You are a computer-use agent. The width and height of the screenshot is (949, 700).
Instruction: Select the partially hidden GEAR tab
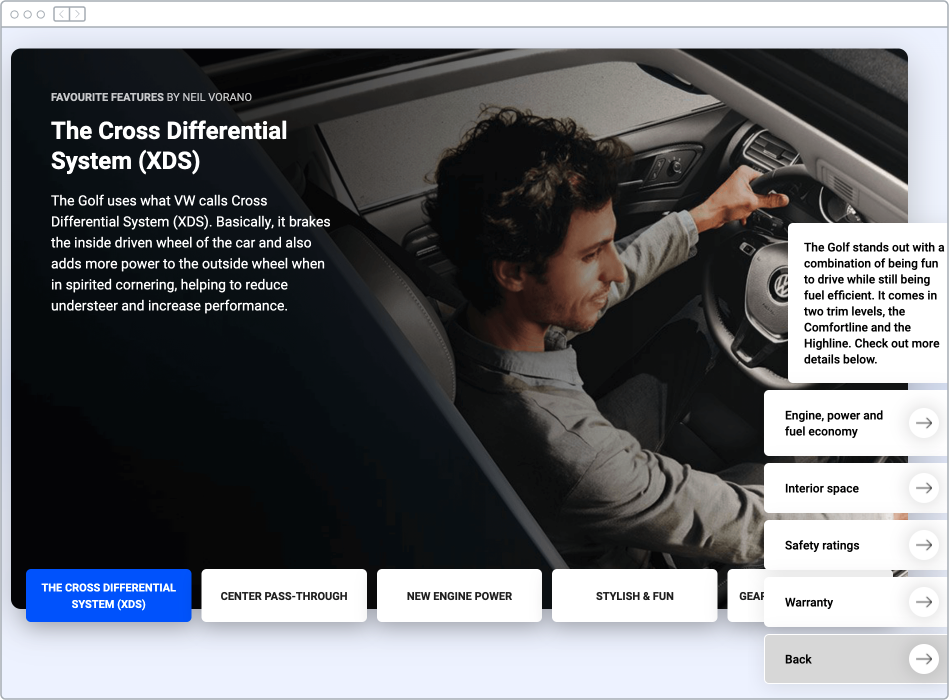[746, 595]
